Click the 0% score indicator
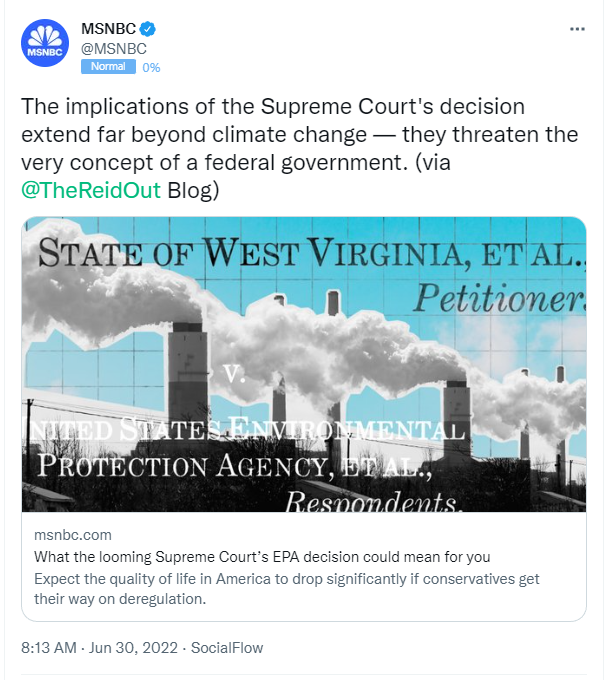This screenshot has height=680, width=608. [151, 68]
